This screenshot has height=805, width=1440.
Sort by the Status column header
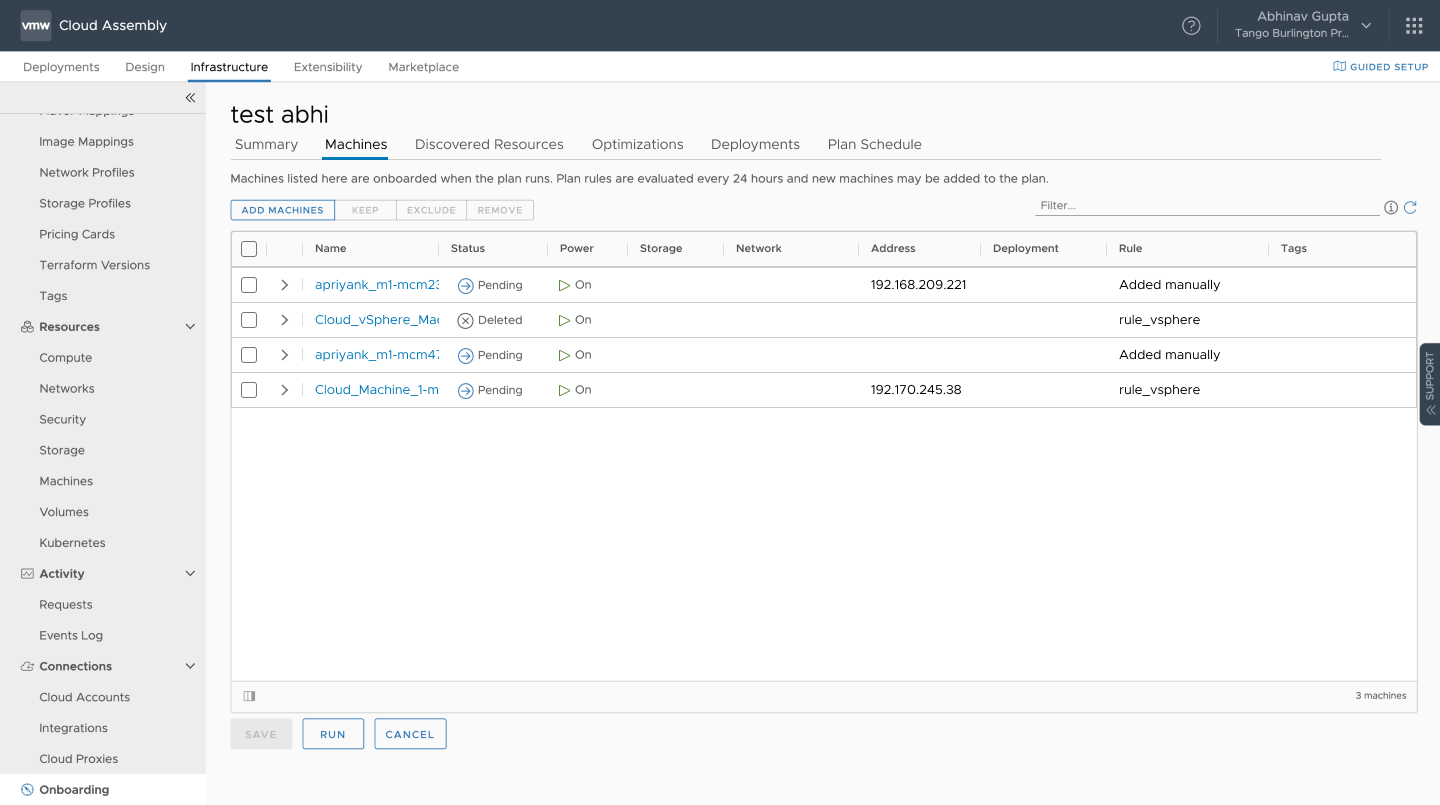point(468,249)
